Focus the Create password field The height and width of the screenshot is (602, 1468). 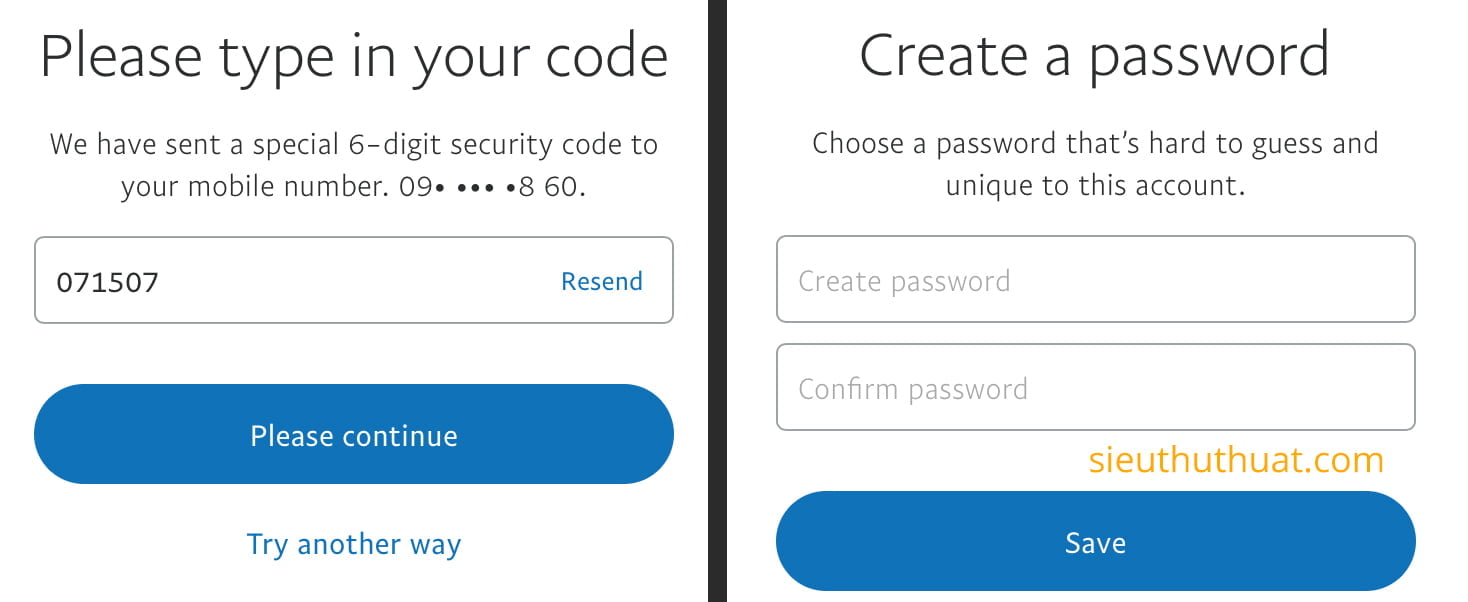[x=1095, y=280]
